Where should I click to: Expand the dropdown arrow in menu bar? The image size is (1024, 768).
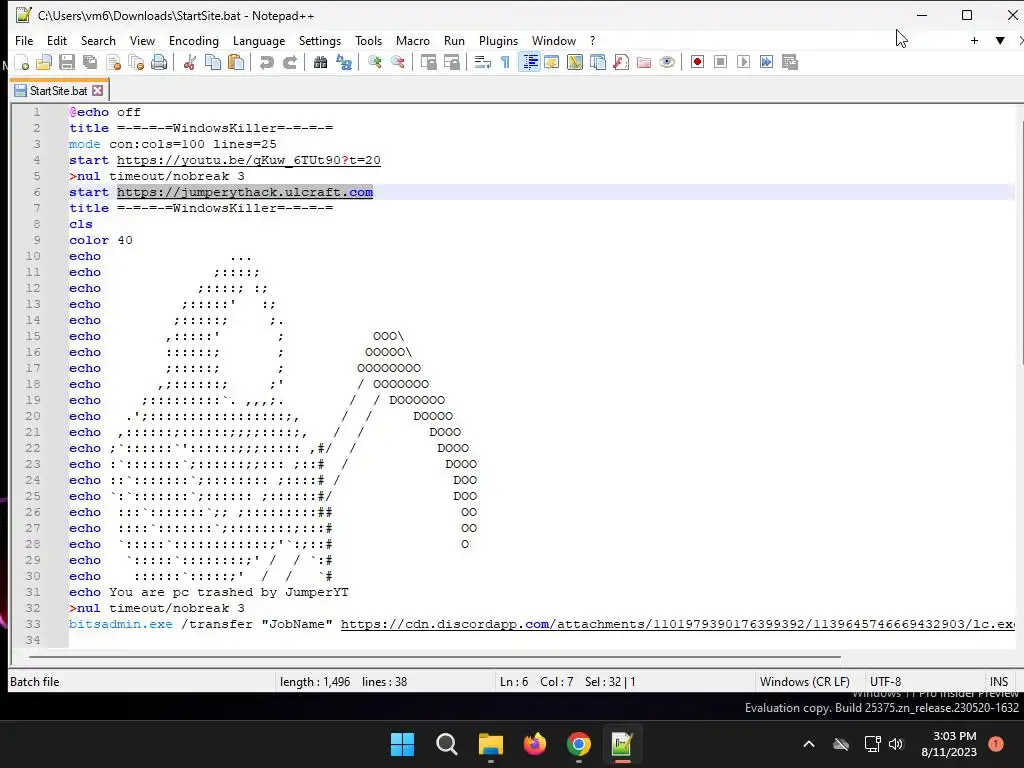(1000, 40)
